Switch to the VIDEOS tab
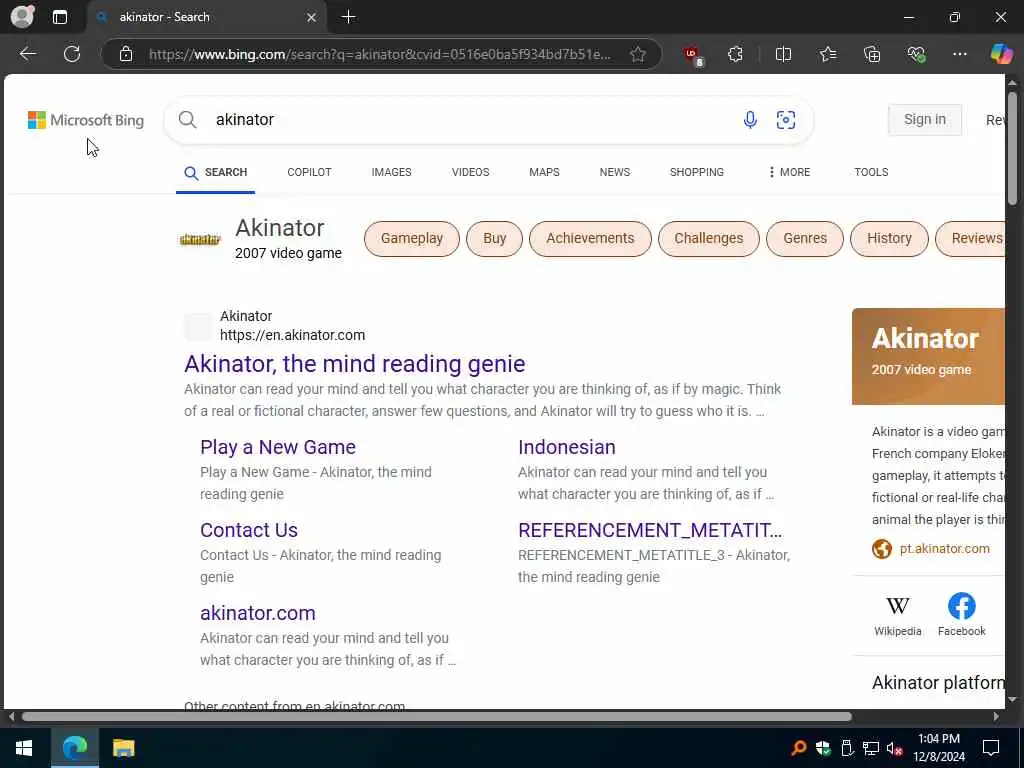The image size is (1024, 768). [470, 172]
